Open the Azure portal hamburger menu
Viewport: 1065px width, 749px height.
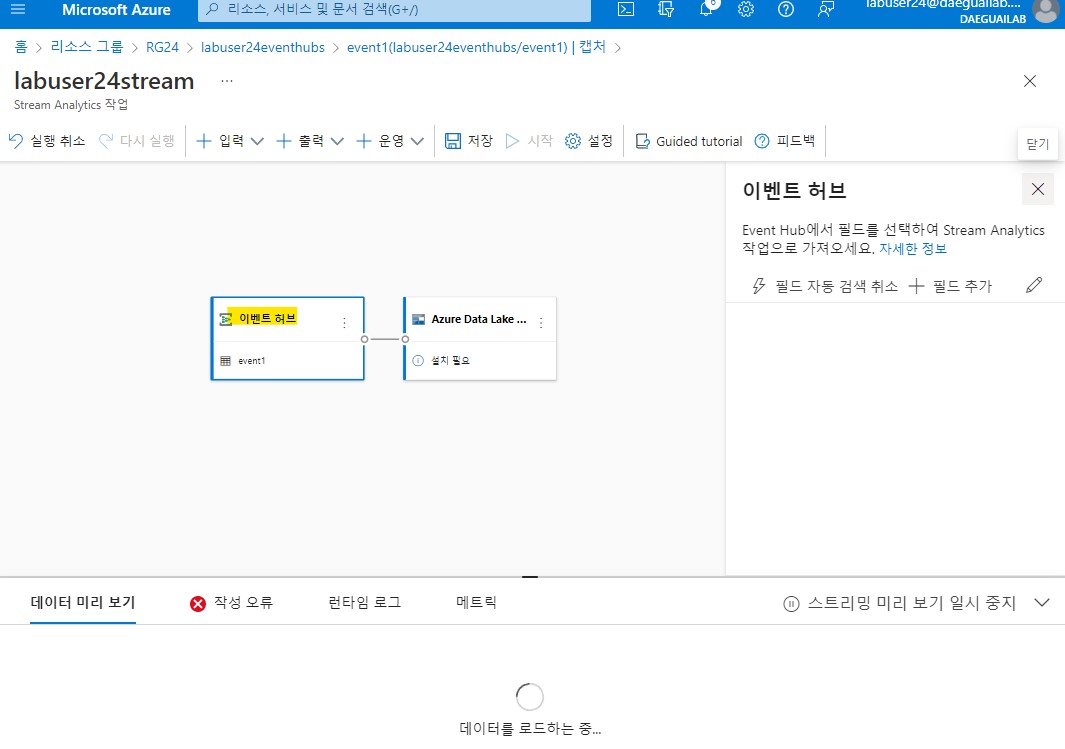[18, 10]
